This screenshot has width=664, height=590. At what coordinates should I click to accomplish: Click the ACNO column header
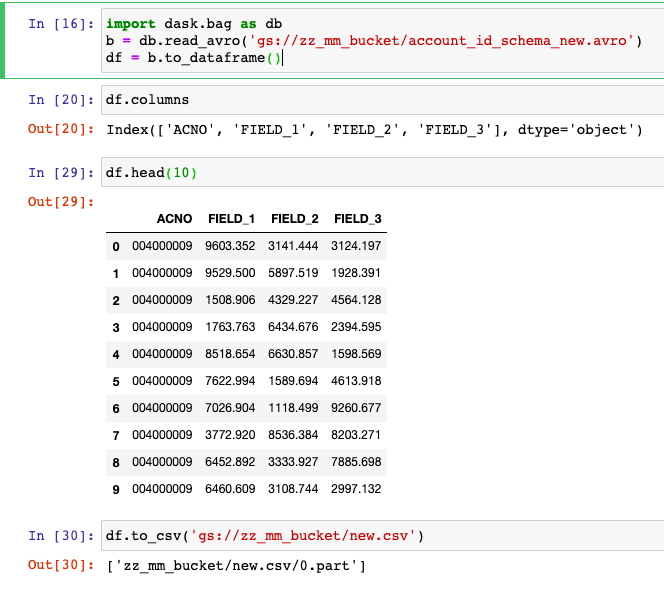click(174, 219)
